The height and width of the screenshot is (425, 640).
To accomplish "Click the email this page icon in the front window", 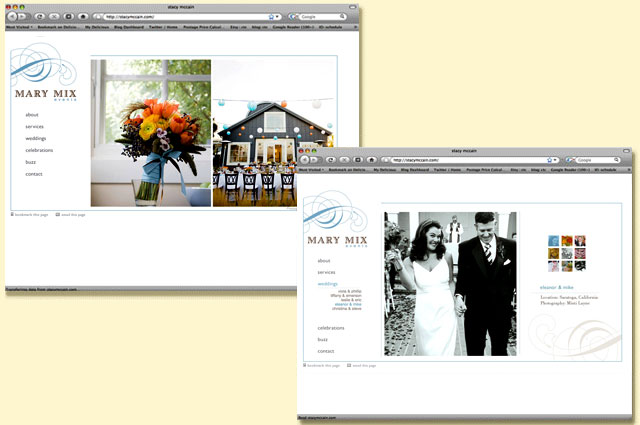I will point(349,365).
